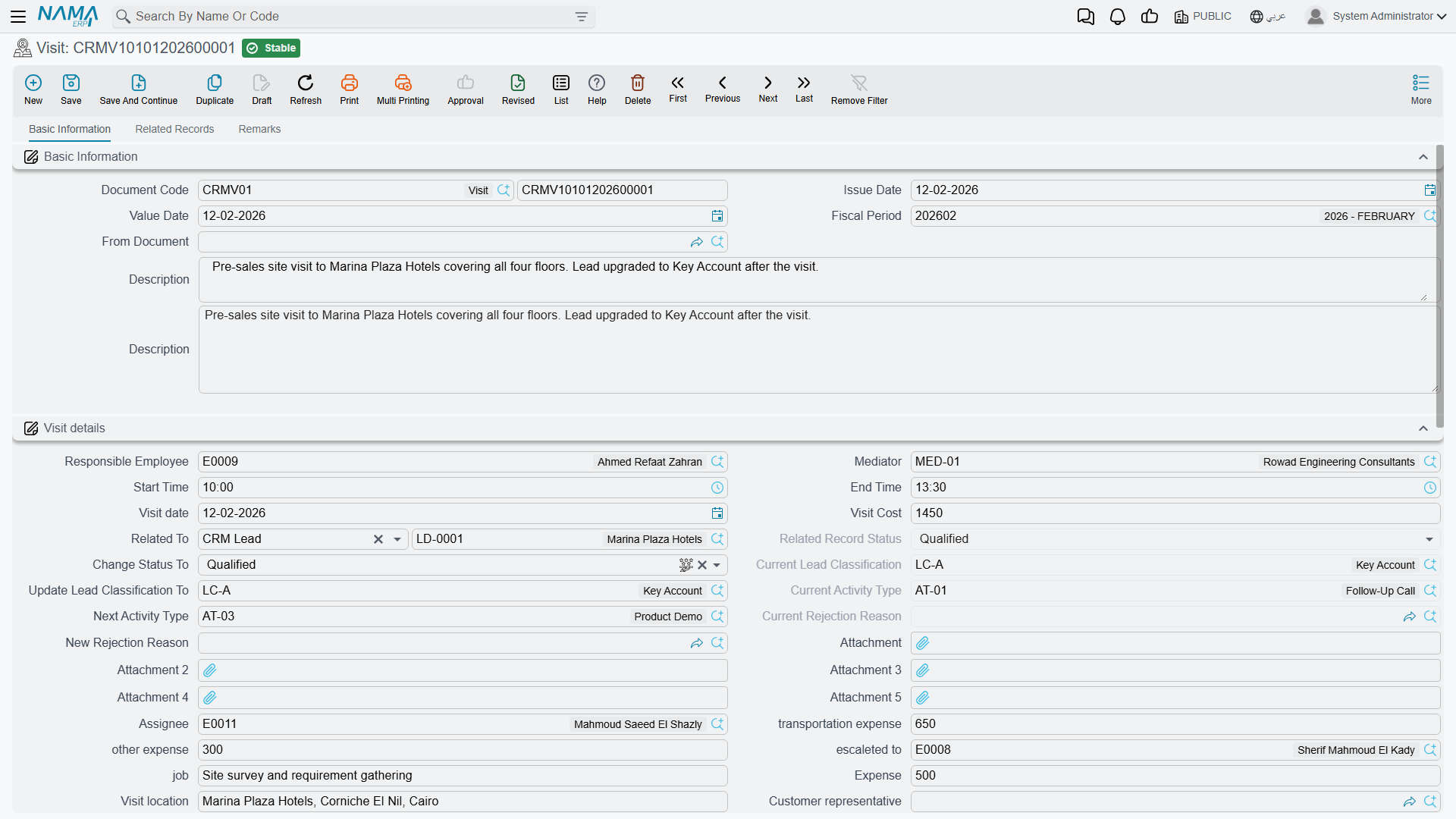Open Related To type dropdown
This screenshot has width=1456, height=819.
click(397, 539)
